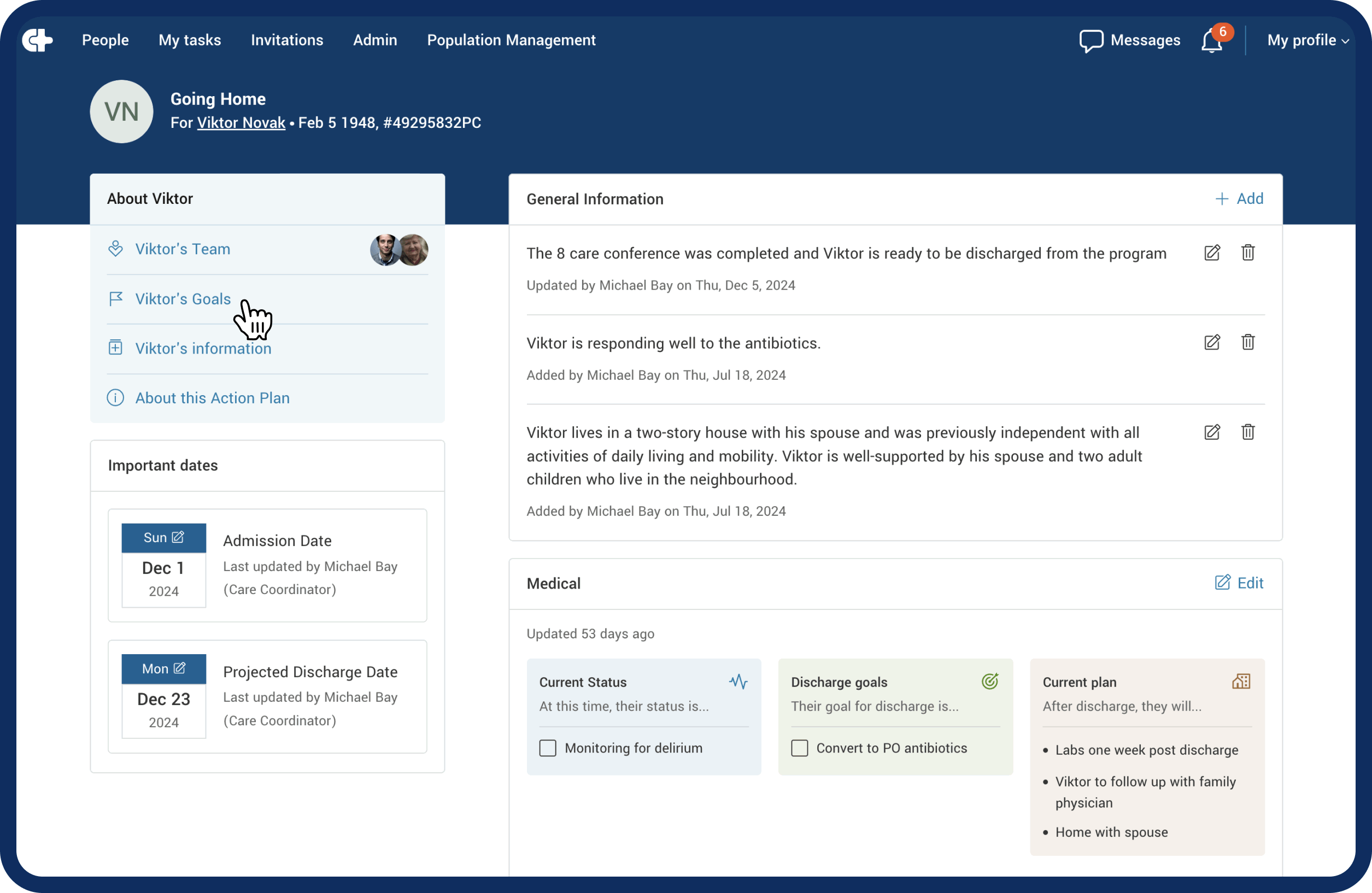This screenshot has width=1372, height=893.
Task: Check Monitoring for delirium box
Action: coord(548,748)
